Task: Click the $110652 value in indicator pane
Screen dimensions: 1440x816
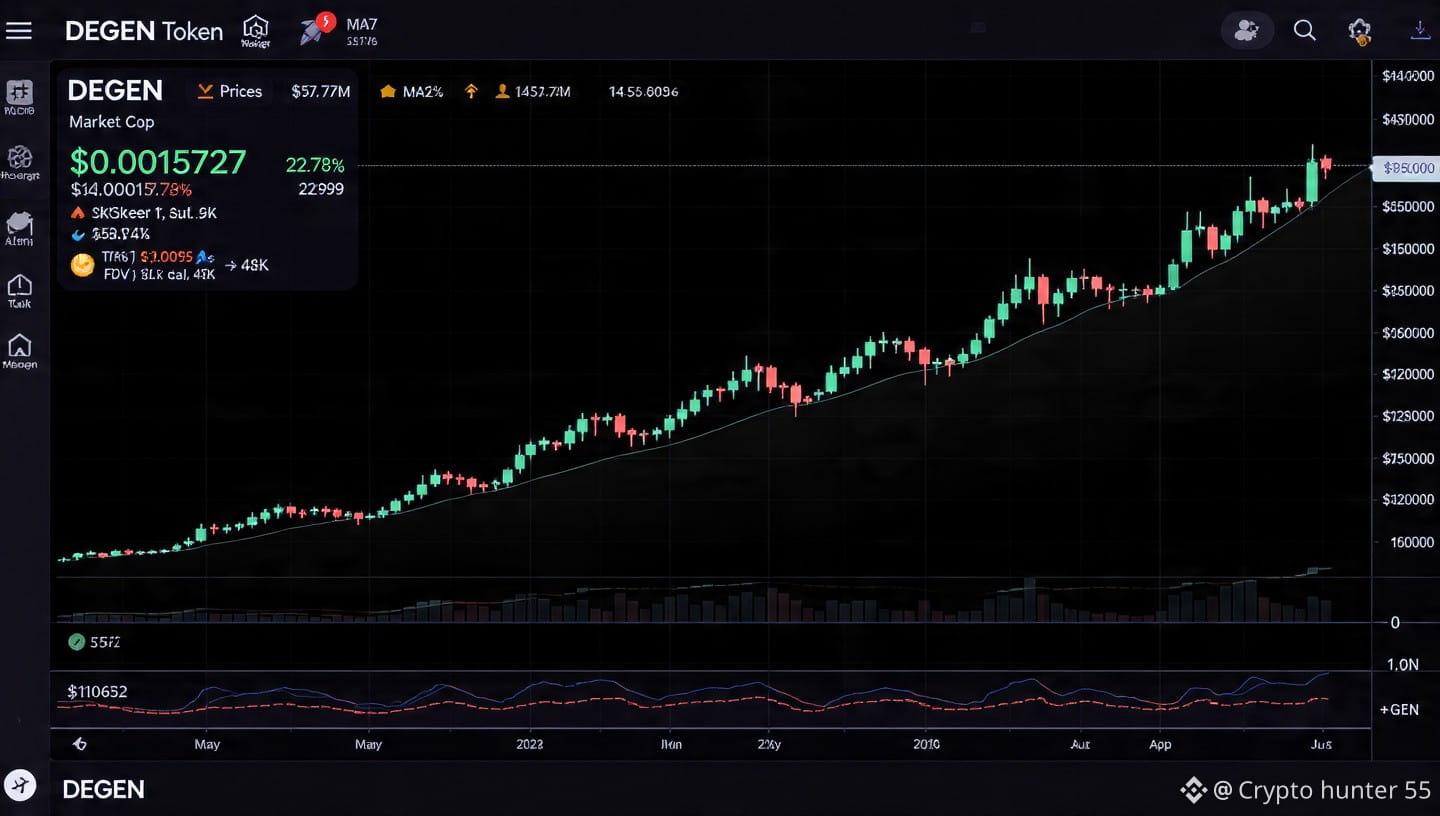Action: click(97, 692)
